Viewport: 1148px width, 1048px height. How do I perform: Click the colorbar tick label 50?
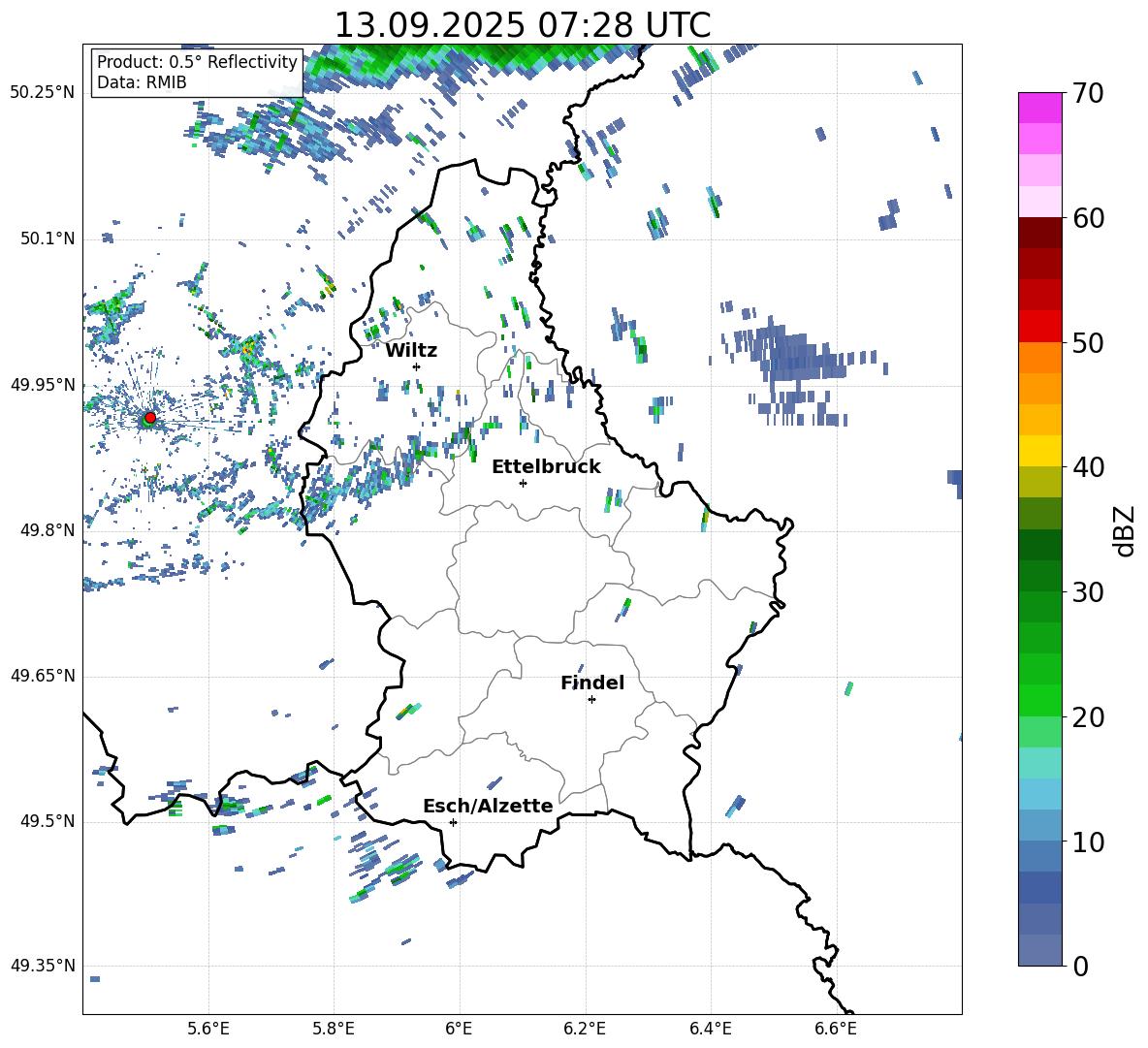pos(1088,342)
